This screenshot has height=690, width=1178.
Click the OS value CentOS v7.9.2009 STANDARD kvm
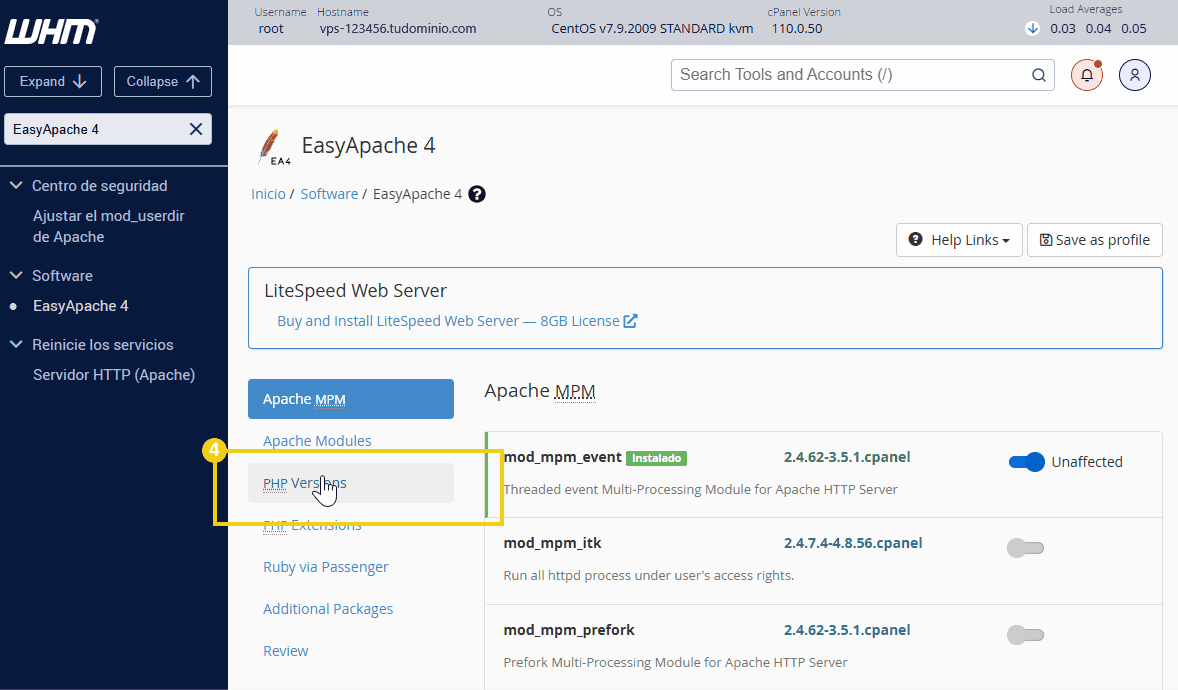coord(652,29)
